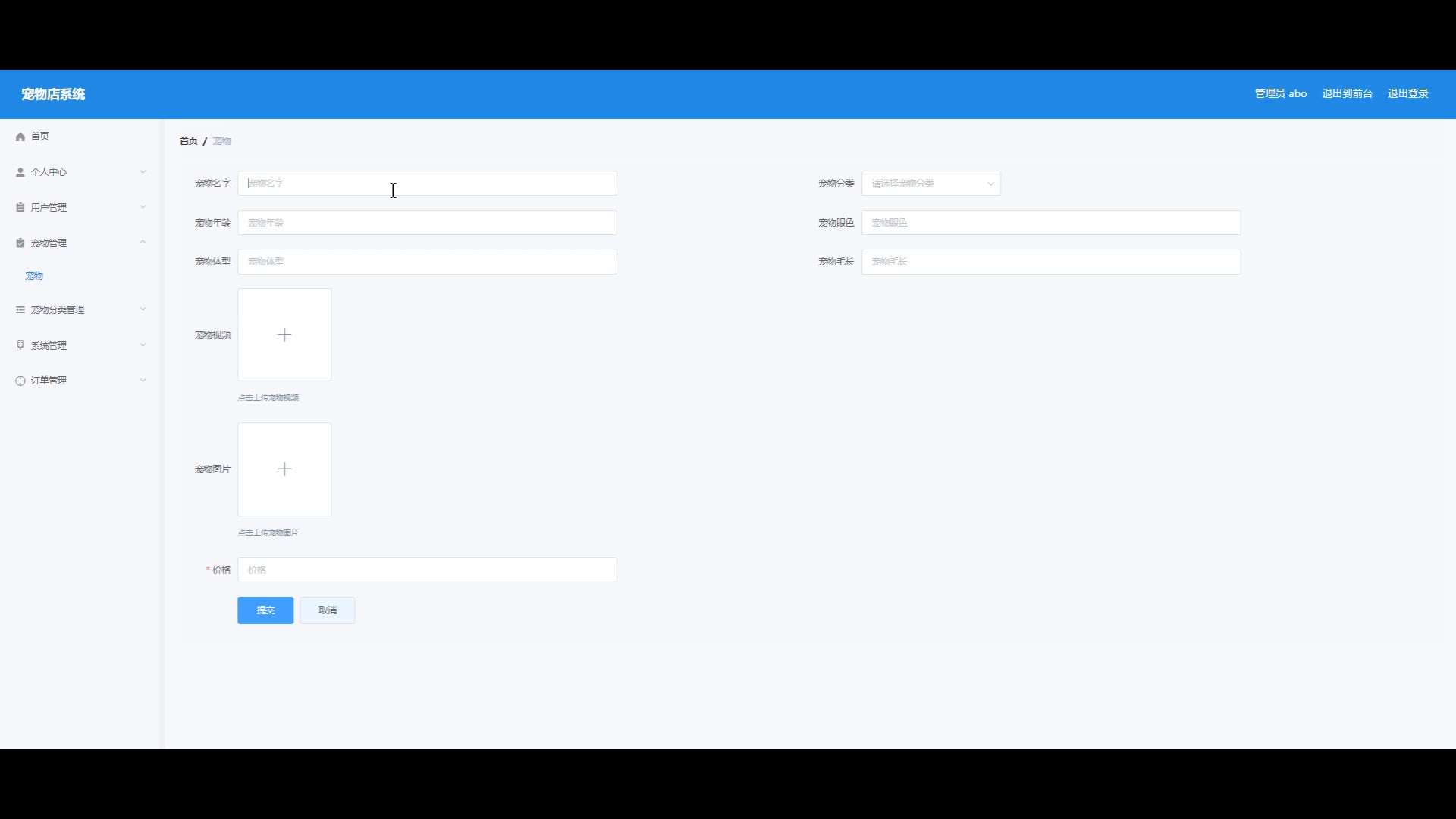1456x819 pixels.
Task: Open the 首页 sidebar menu item
Action: pyautogui.click(x=39, y=136)
